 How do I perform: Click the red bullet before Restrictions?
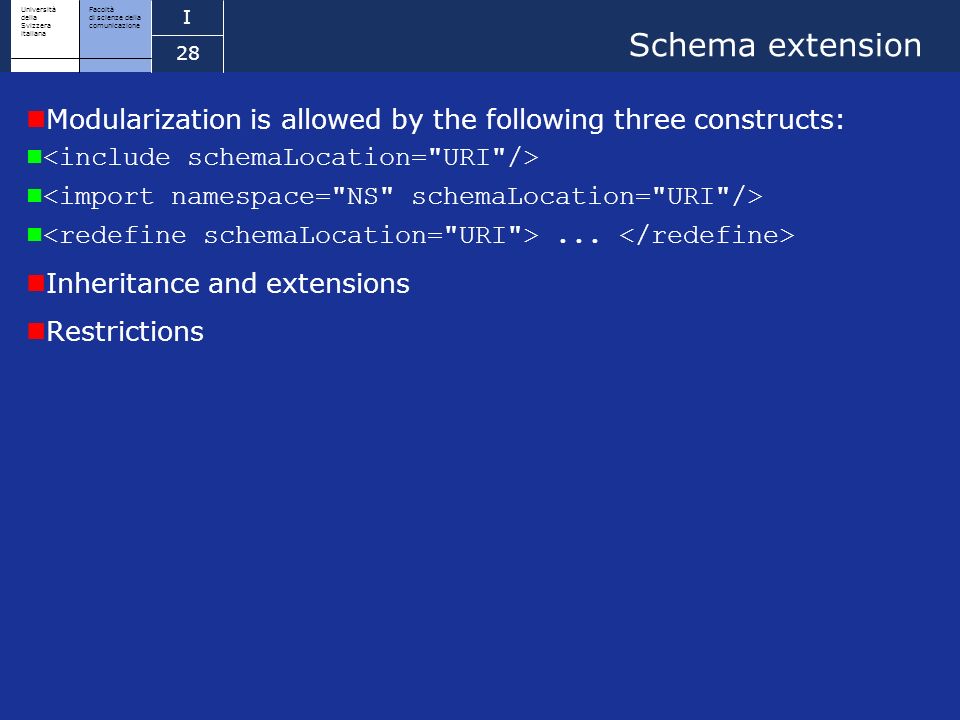36,331
